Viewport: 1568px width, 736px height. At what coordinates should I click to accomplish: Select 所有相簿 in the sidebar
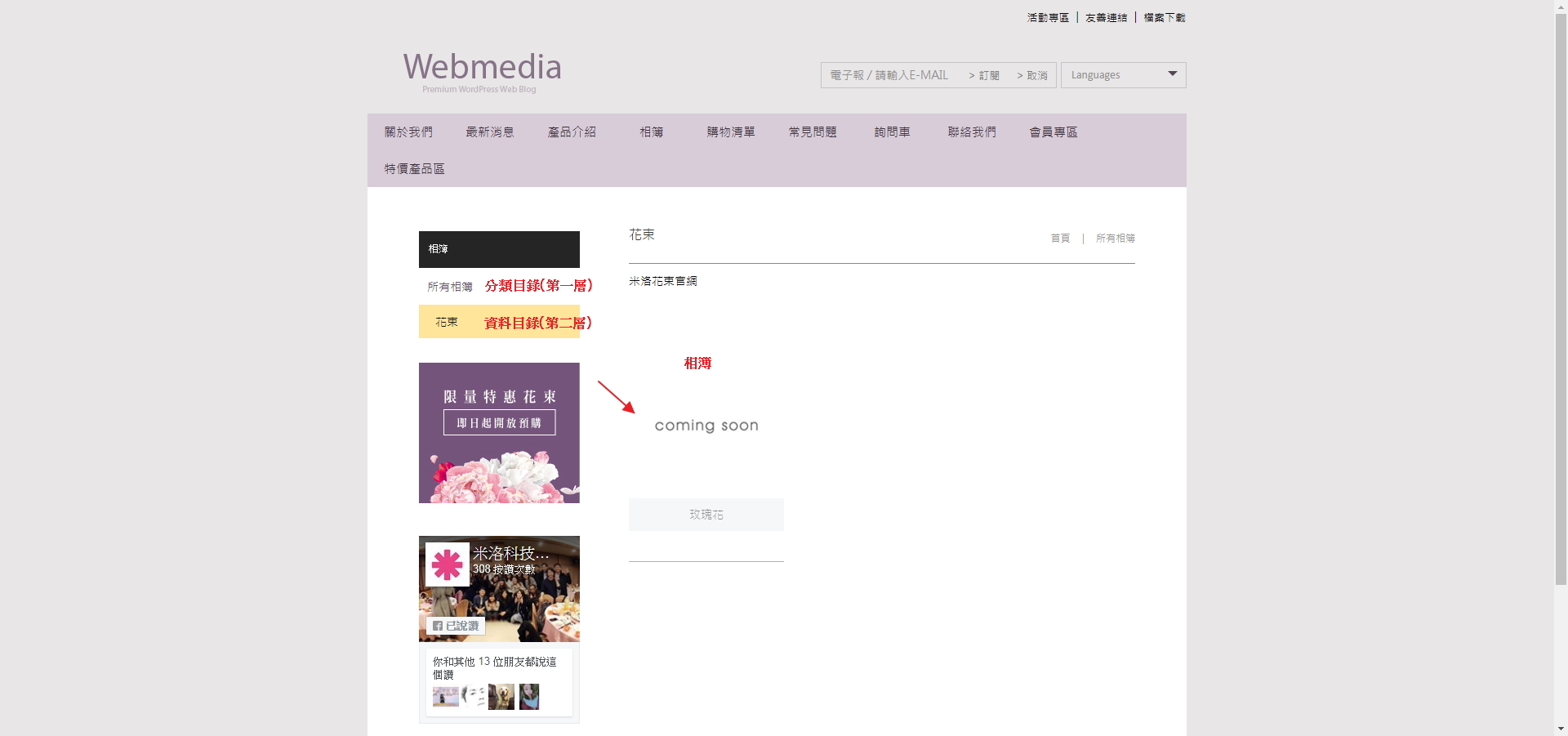[x=450, y=287]
